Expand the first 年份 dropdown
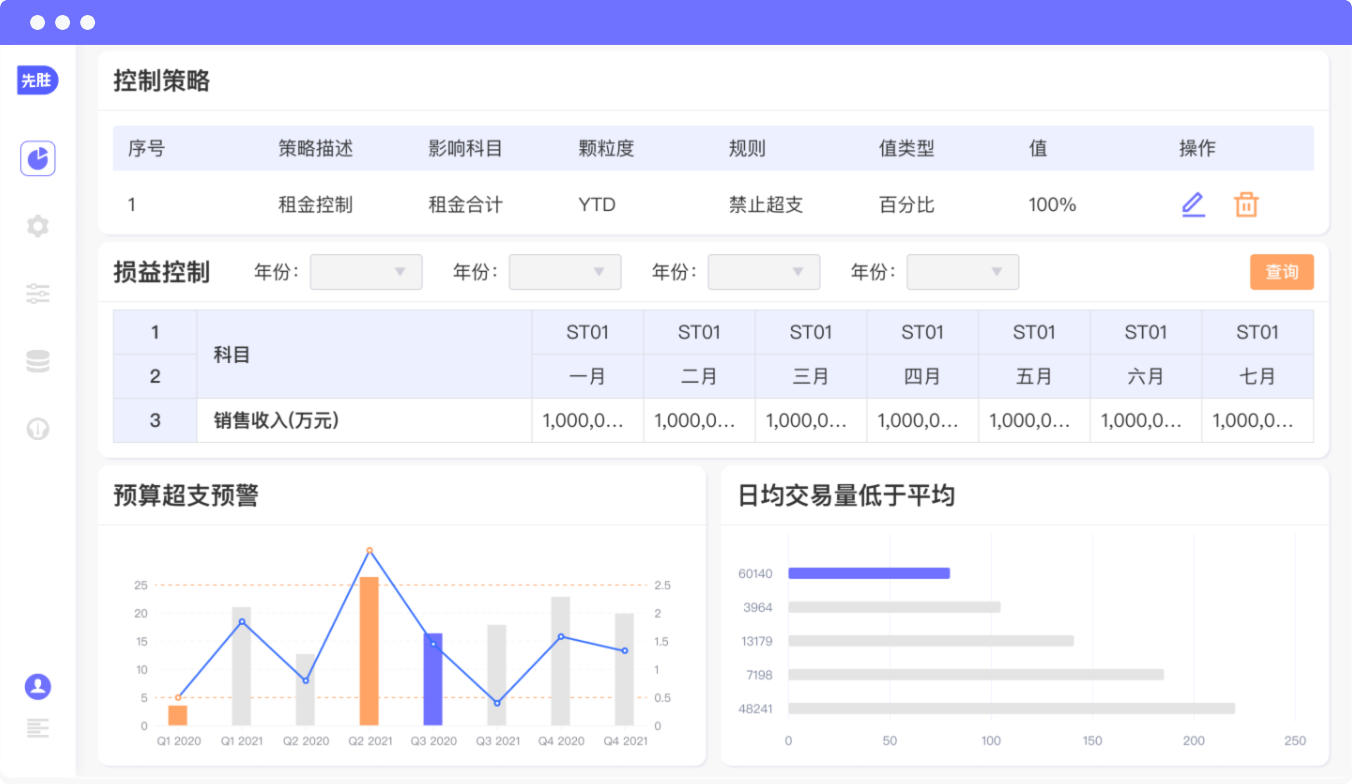This screenshot has height=784, width=1352. click(366, 272)
